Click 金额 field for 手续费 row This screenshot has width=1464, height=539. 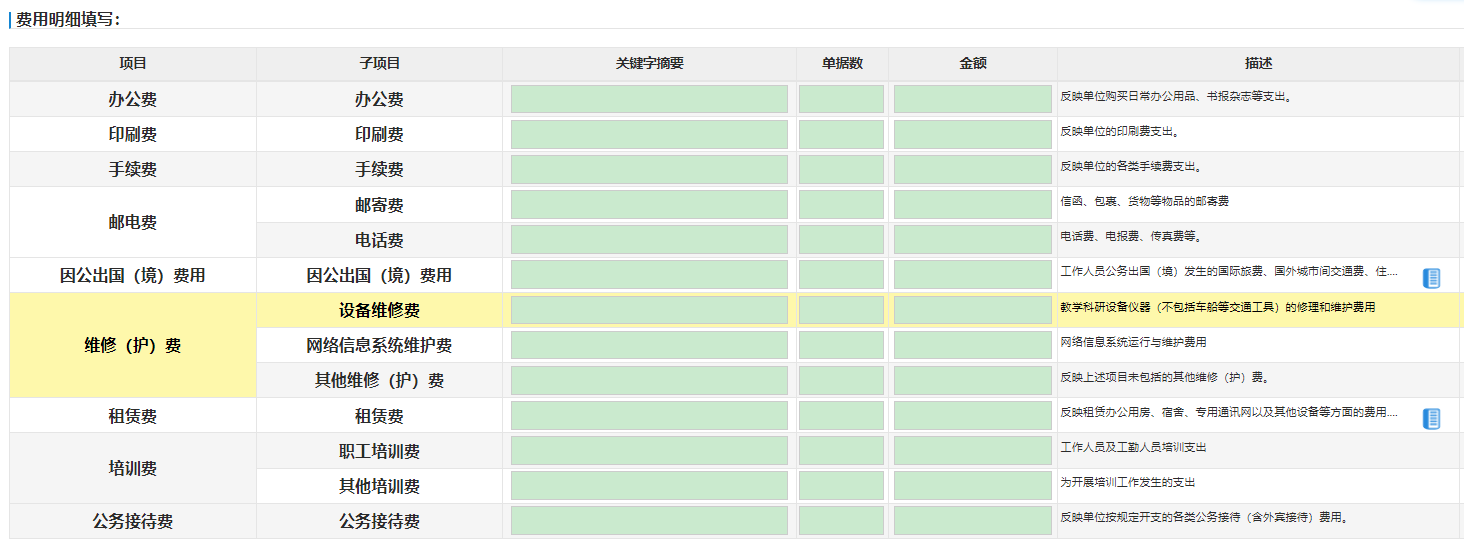pos(972,169)
